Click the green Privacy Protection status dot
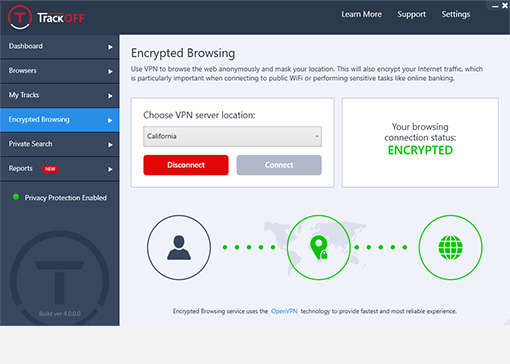The image size is (510, 364). (16, 197)
